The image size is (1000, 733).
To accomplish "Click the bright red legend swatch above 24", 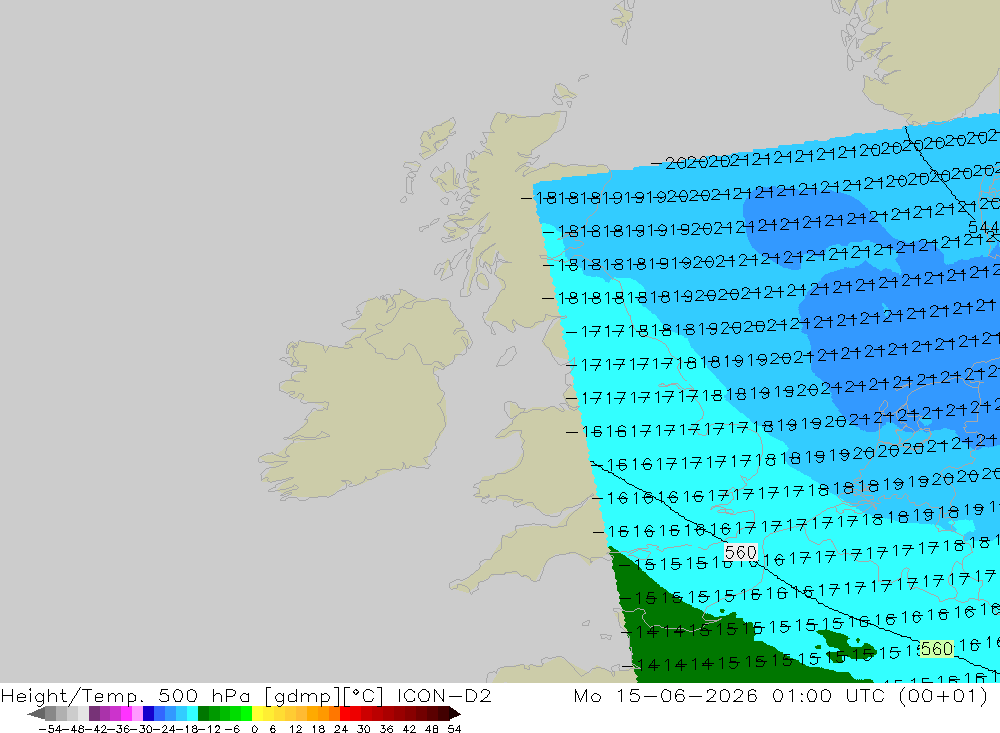I will [x=345, y=713].
